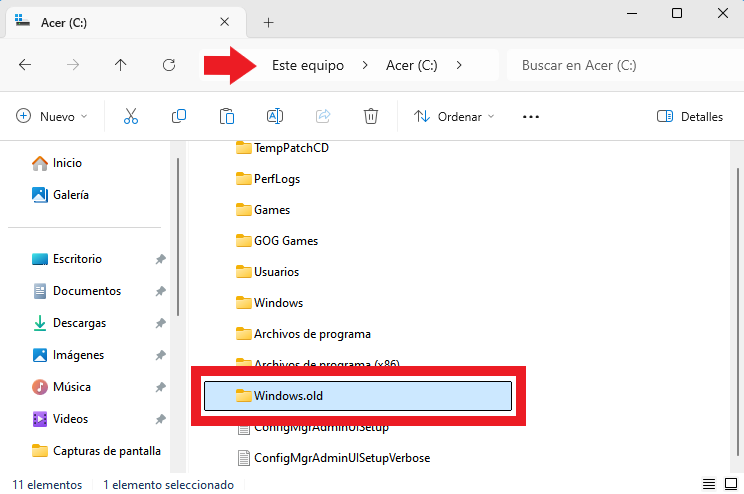Close the Acer (C:) tab
Viewport: 744px width, 494px height.
(224, 22)
